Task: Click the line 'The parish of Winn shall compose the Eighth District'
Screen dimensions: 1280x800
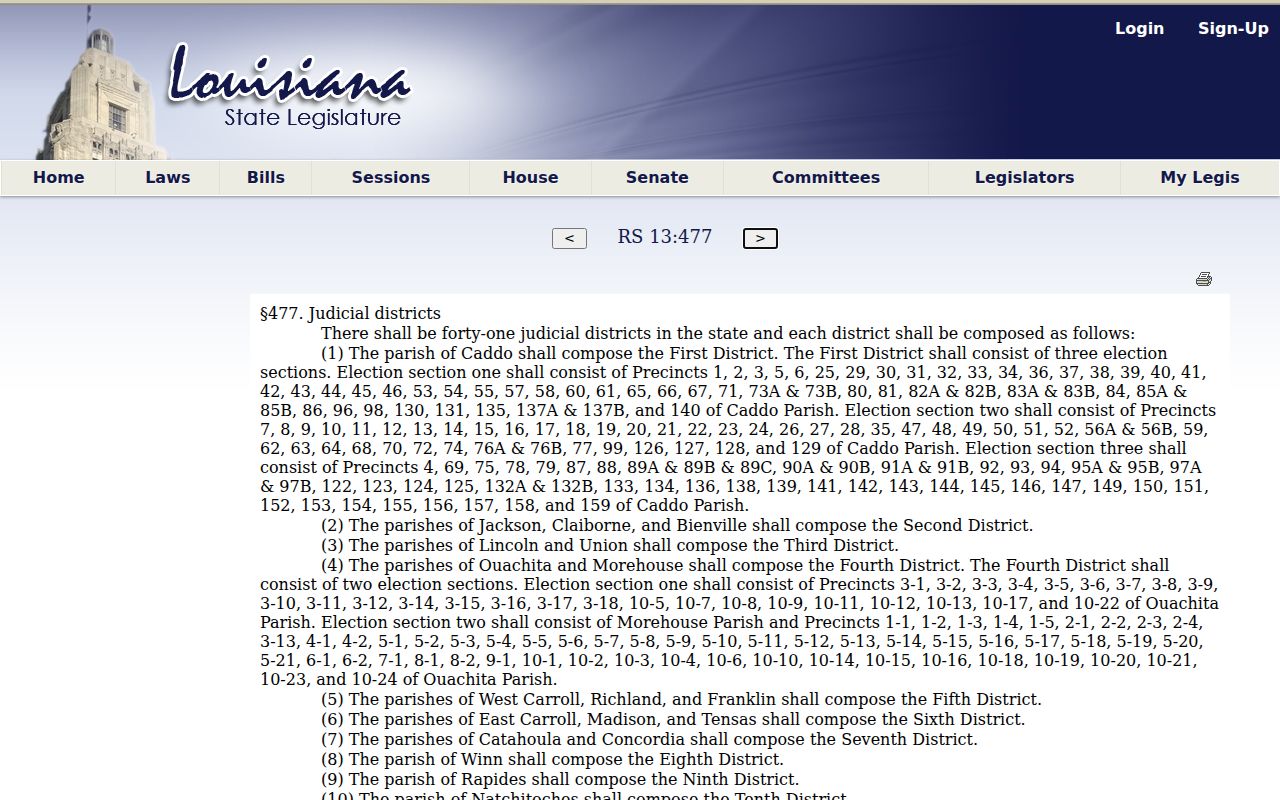Action: [x=552, y=760]
